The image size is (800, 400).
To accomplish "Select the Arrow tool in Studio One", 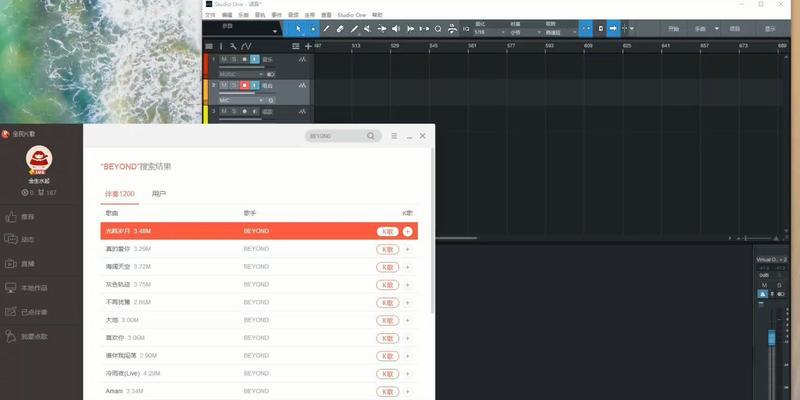I will coord(298,29).
